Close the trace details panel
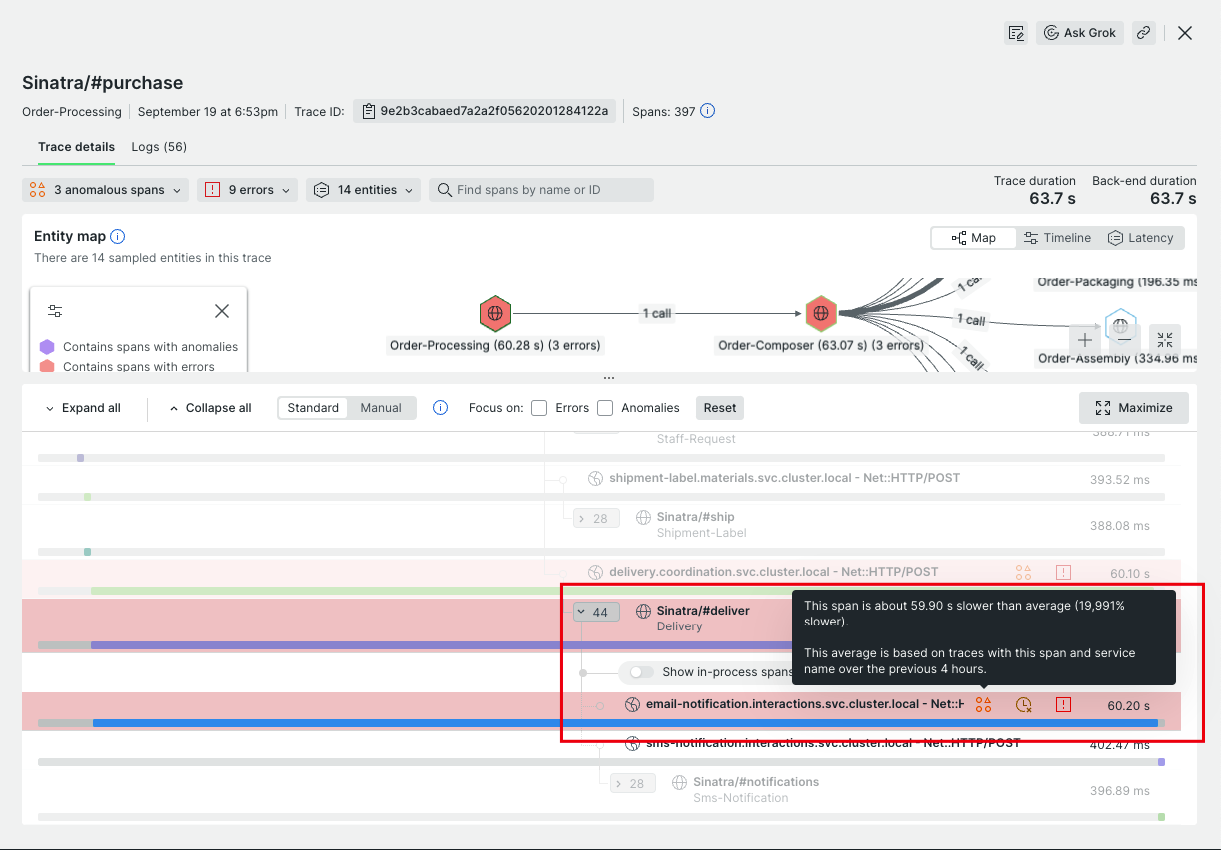The image size is (1221, 850). click(x=1185, y=33)
